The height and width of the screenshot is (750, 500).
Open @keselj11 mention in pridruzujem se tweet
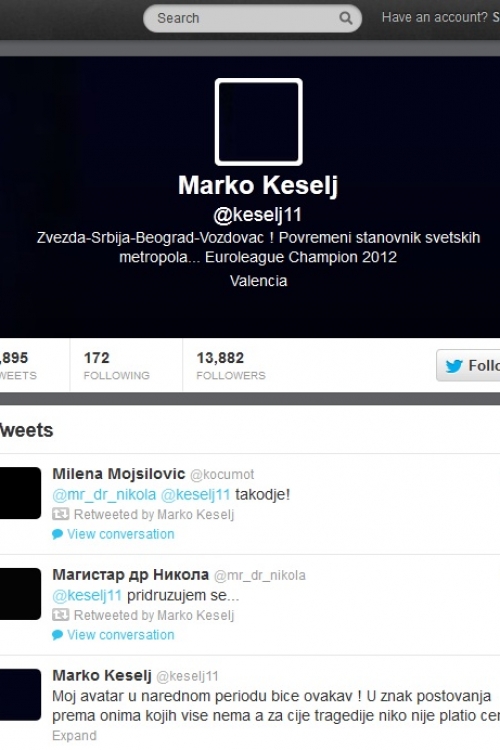click(x=87, y=596)
